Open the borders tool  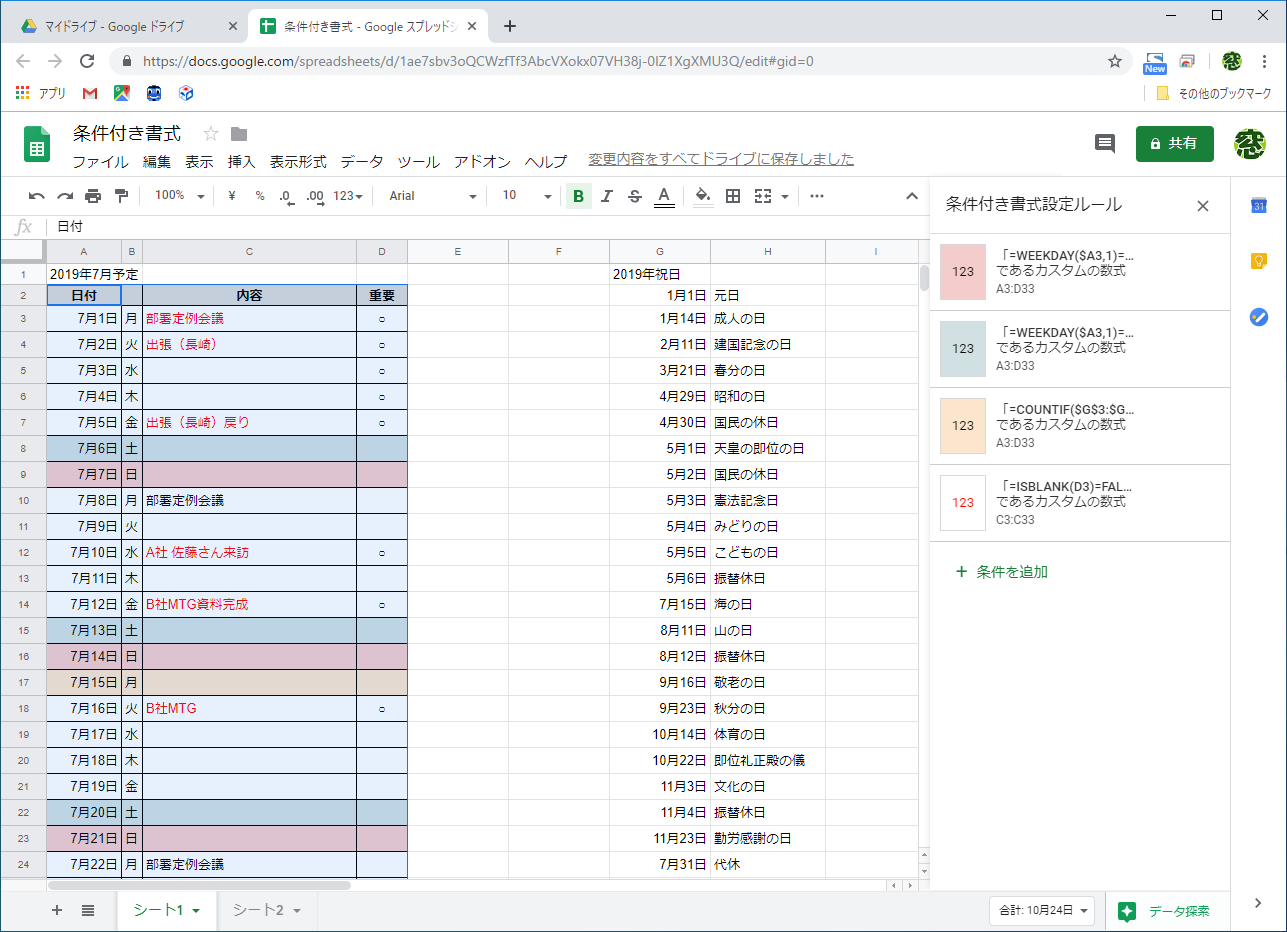click(733, 196)
